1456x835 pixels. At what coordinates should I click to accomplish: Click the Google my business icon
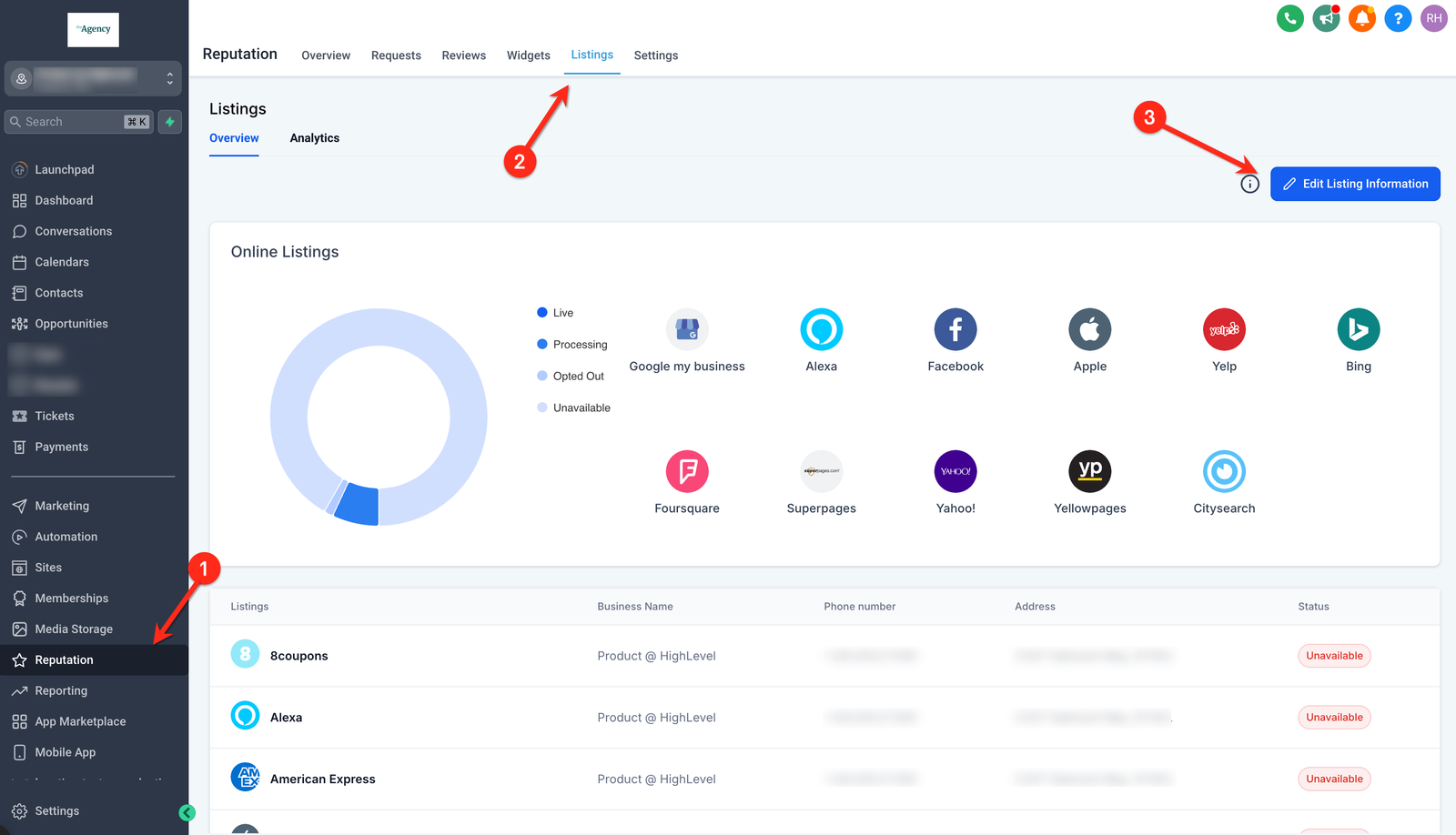(x=687, y=330)
